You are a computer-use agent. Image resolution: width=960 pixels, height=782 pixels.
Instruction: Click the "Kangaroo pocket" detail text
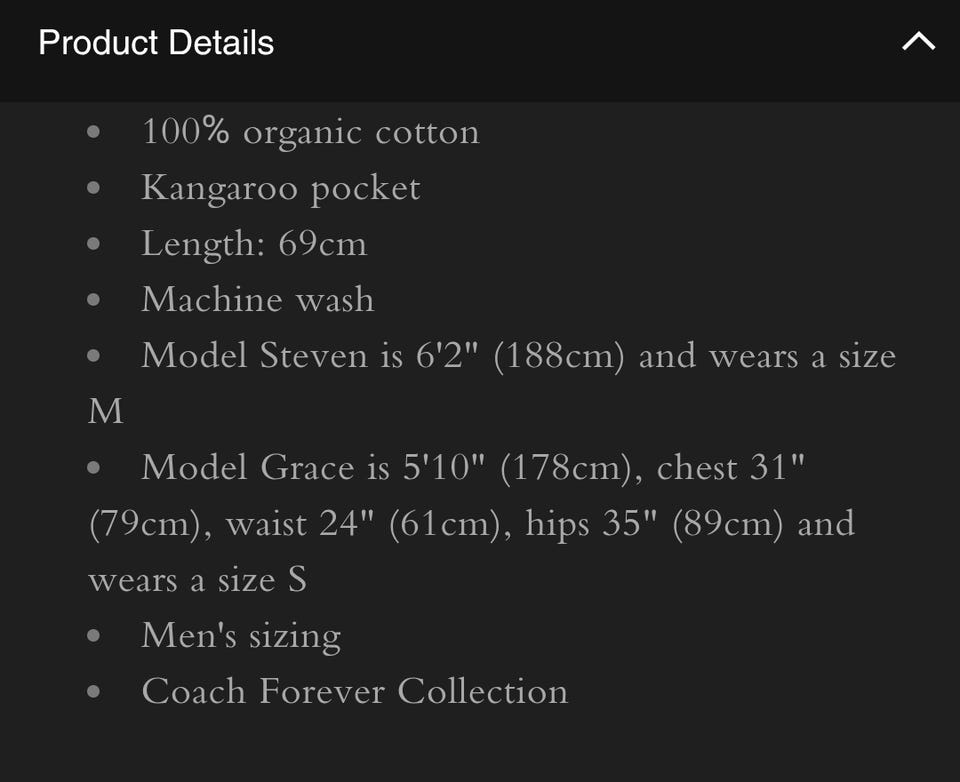tap(280, 188)
